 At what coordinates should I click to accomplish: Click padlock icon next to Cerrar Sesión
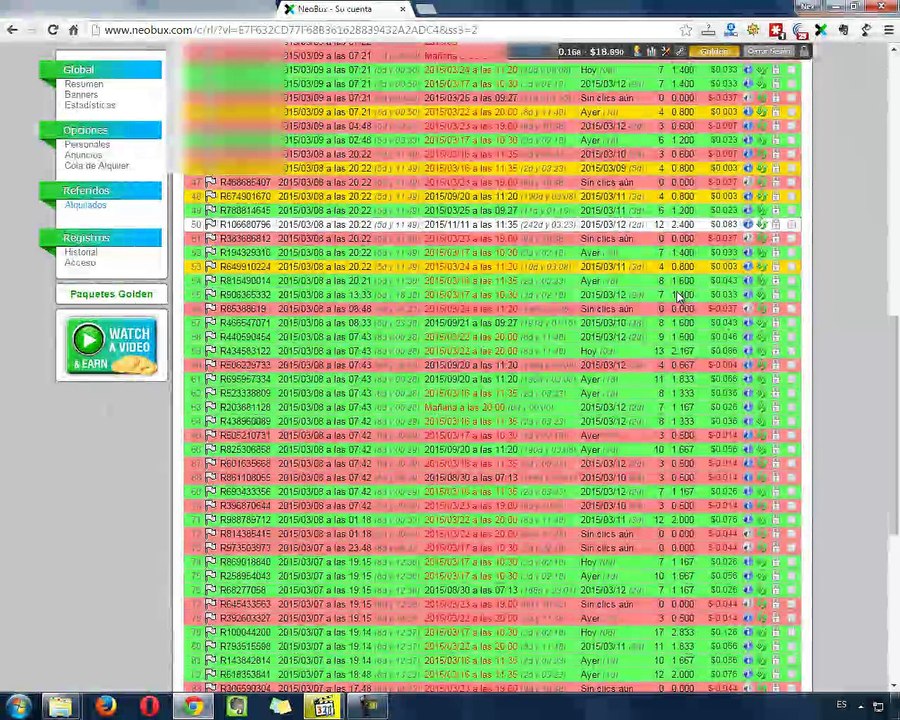804,51
